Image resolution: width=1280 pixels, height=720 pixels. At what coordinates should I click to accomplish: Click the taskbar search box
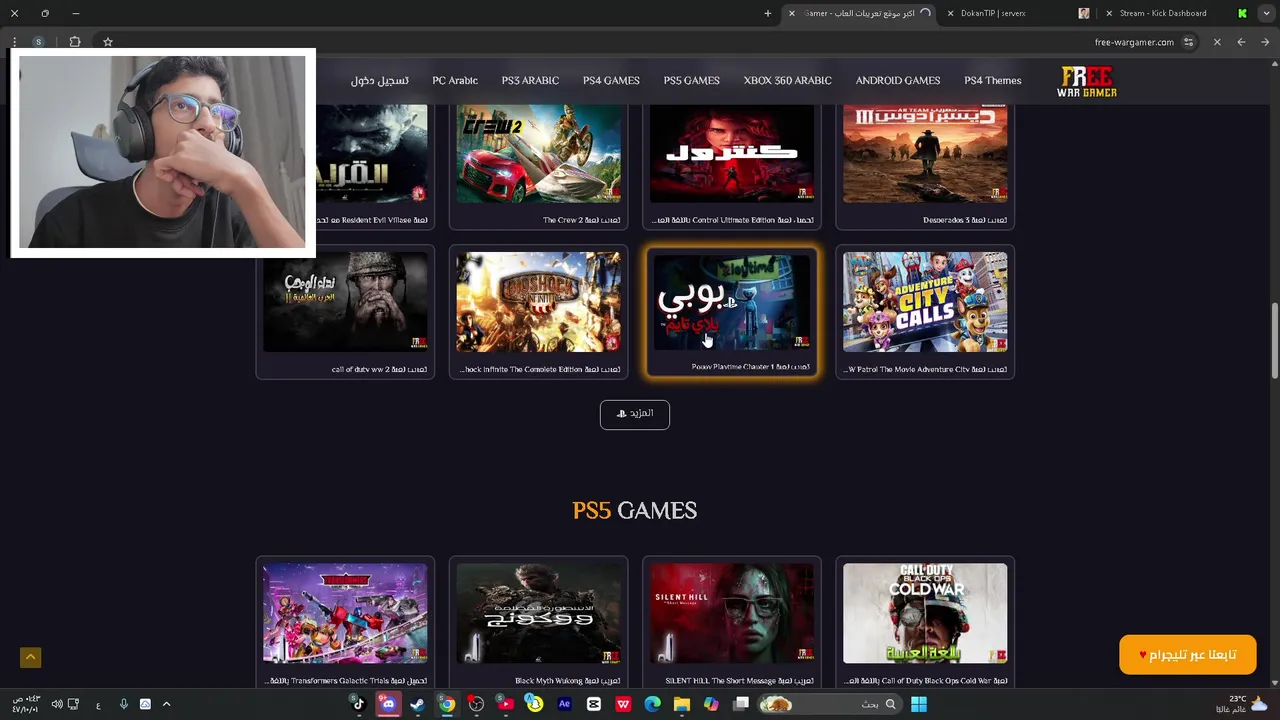point(829,704)
